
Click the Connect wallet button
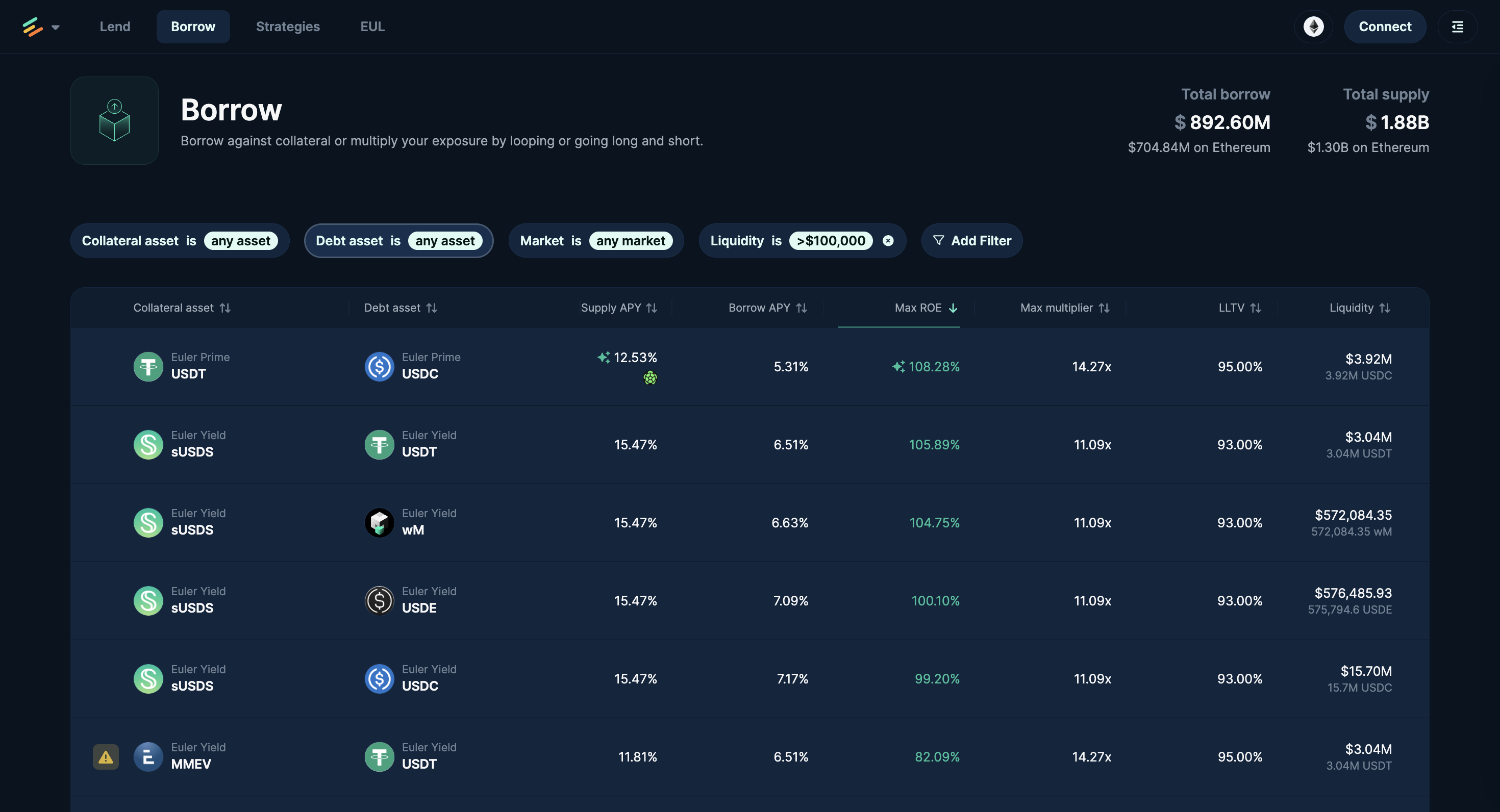coord(1385,27)
